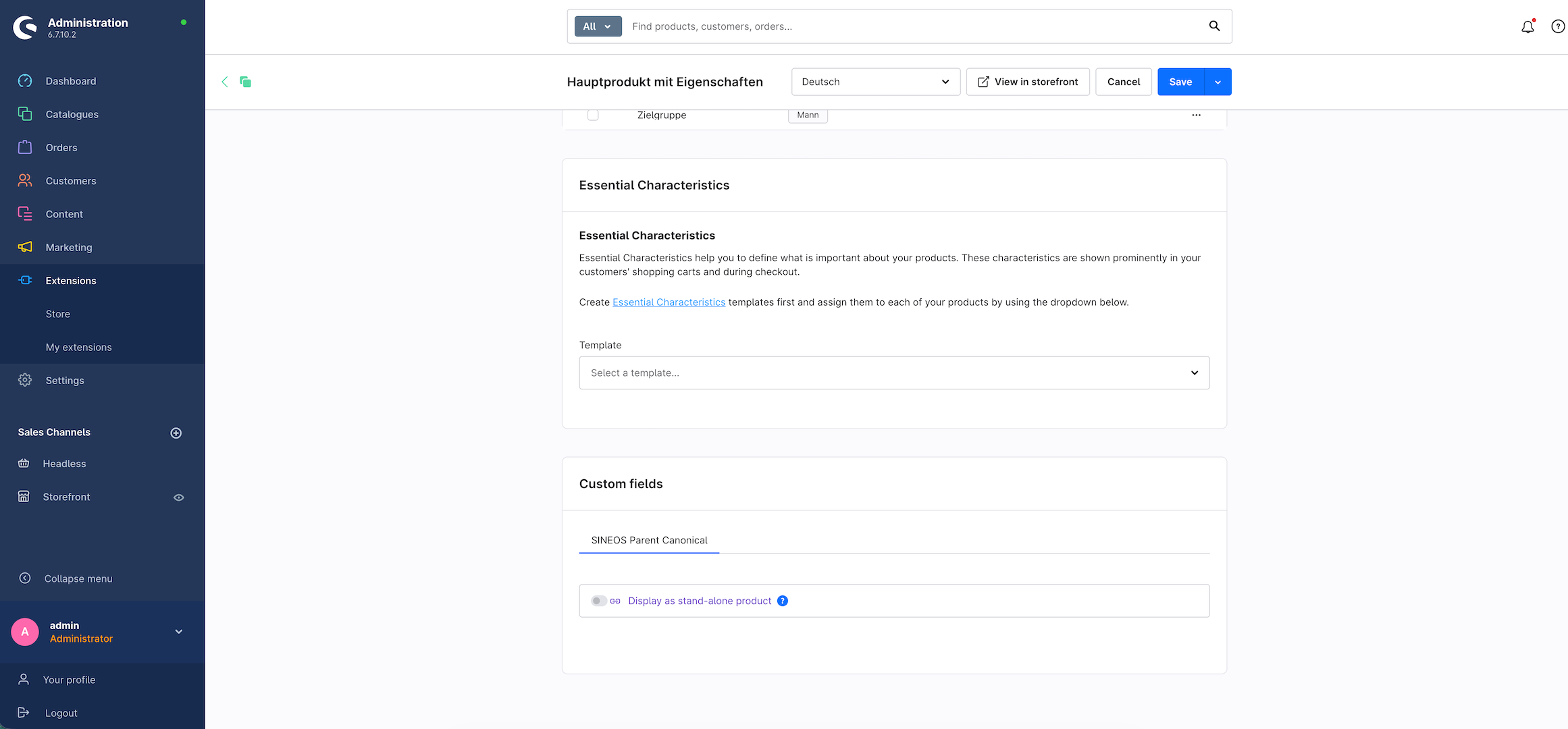The width and height of the screenshot is (1568, 729).
Task: Click the help question mark icon
Action: (1557, 27)
